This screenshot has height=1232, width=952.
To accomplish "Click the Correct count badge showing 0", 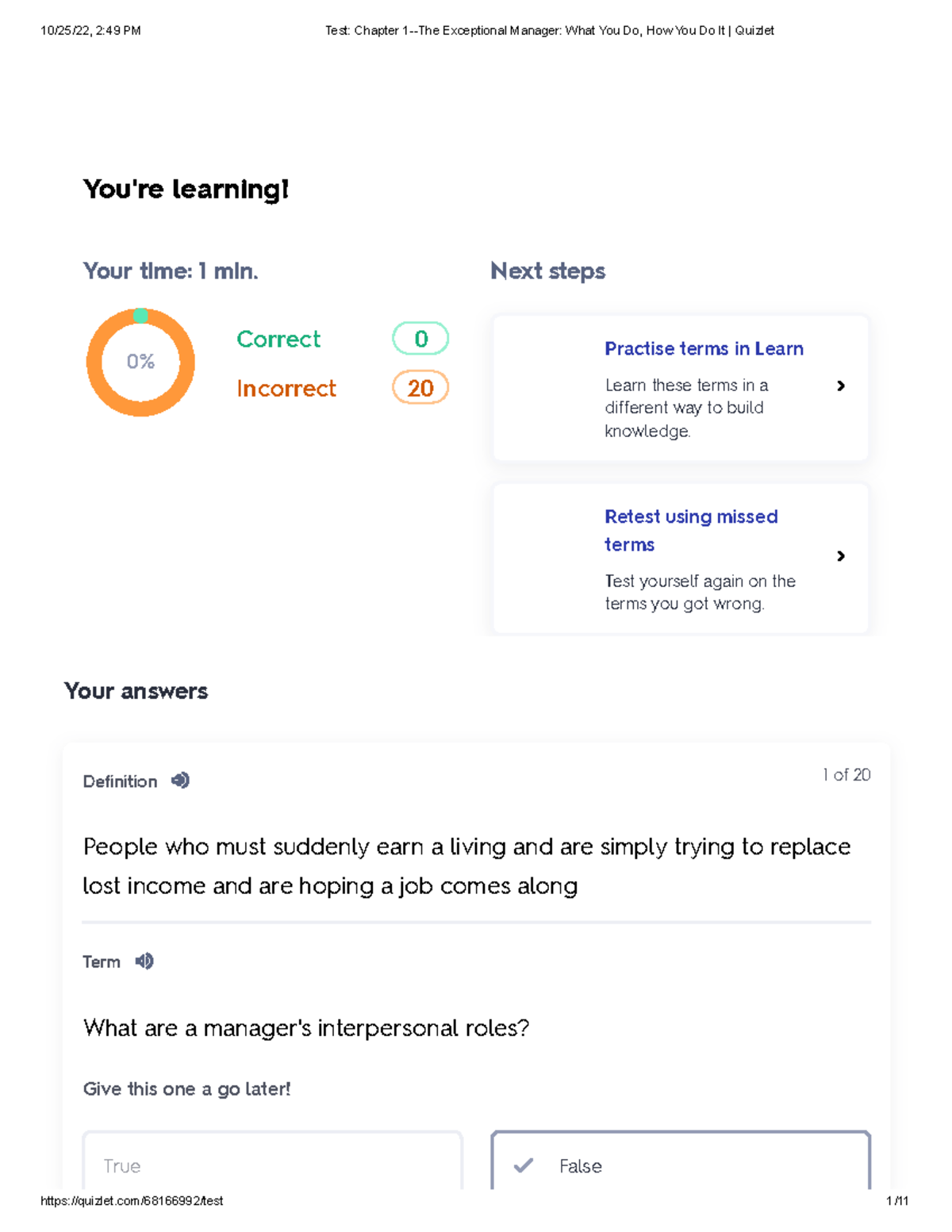I will [420, 339].
